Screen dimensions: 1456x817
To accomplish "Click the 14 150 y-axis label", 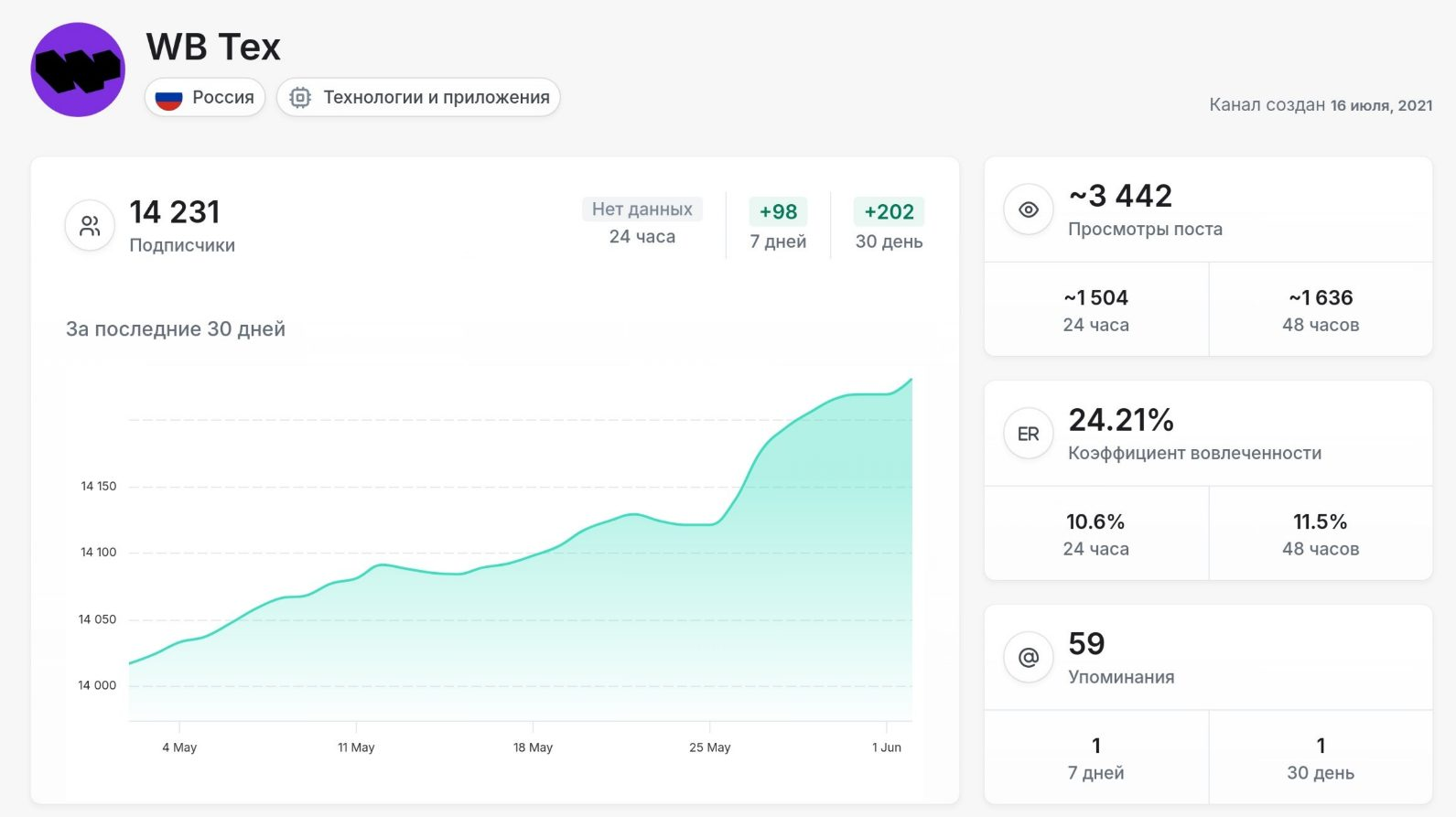I will point(99,486).
